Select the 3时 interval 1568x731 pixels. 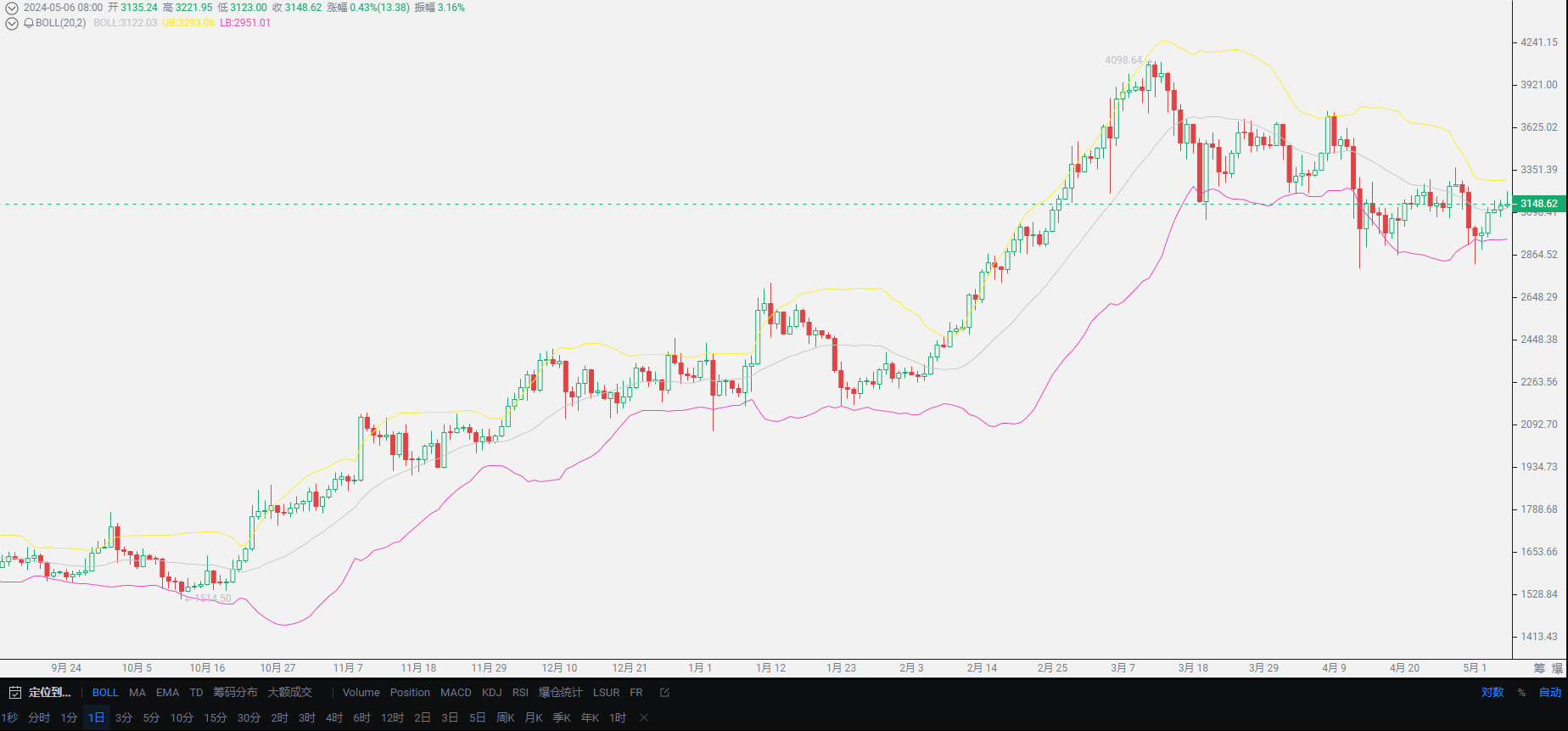307,718
